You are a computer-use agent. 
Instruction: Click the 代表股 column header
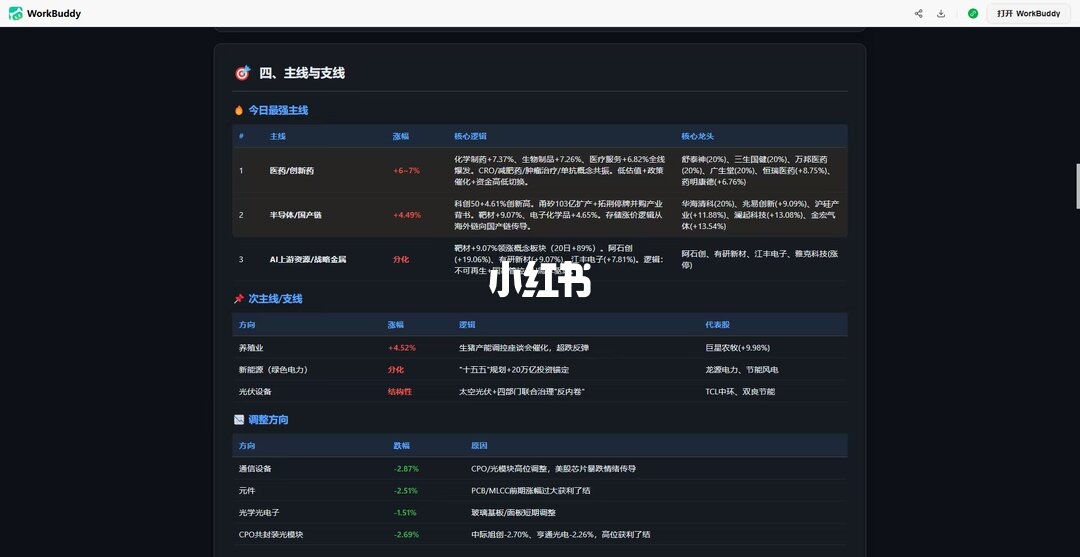717,324
